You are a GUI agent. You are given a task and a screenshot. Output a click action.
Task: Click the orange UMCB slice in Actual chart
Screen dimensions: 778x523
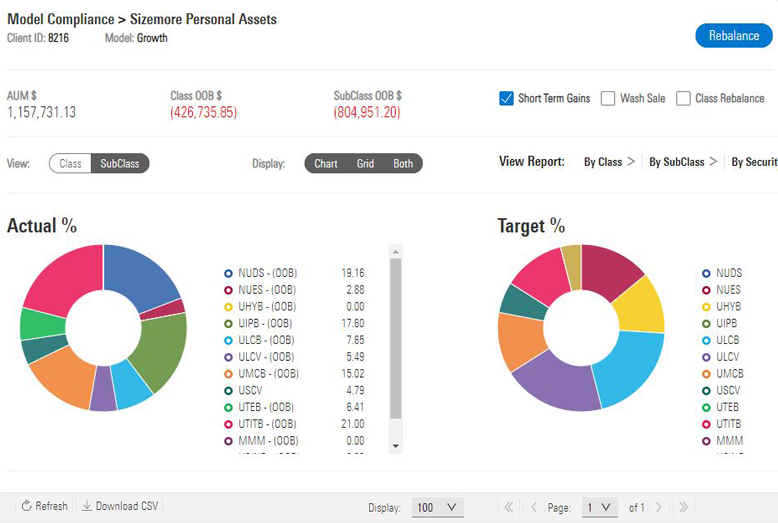click(65, 377)
